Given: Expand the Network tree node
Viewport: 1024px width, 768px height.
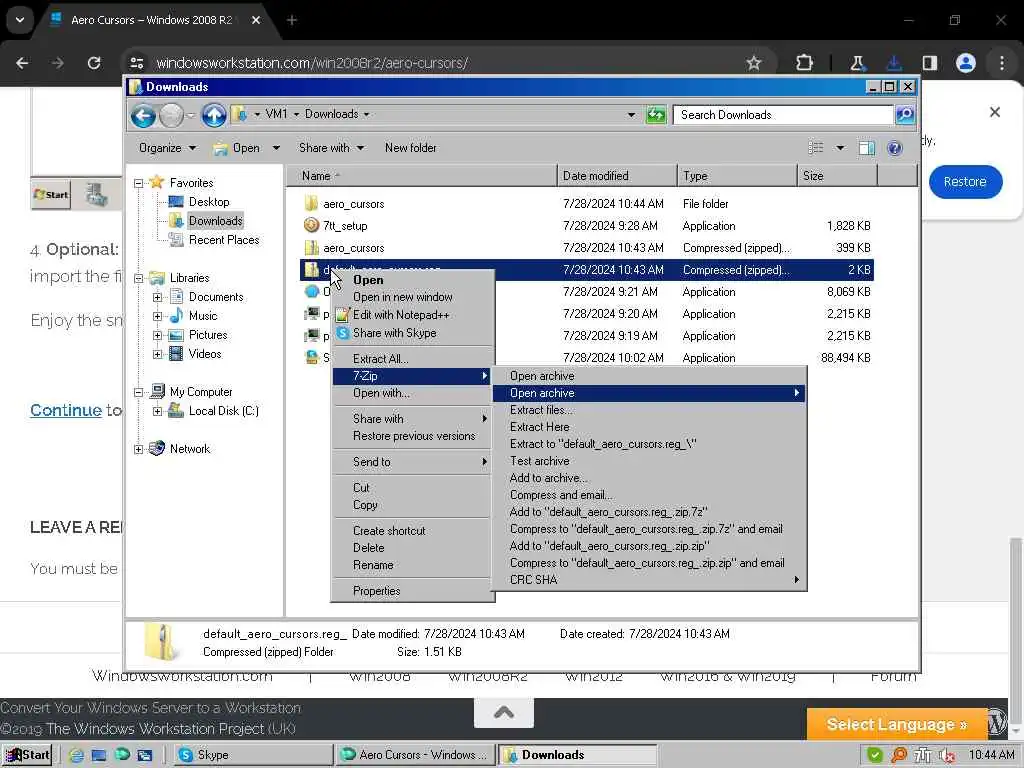Looking at the screenshot, I should (138, 449).
